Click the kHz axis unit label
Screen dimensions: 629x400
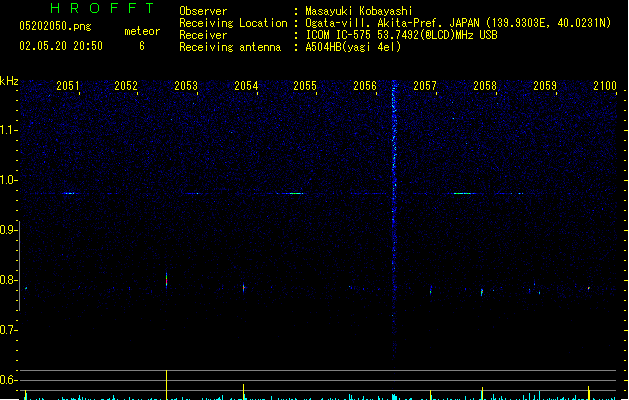(x=9, y=81)
